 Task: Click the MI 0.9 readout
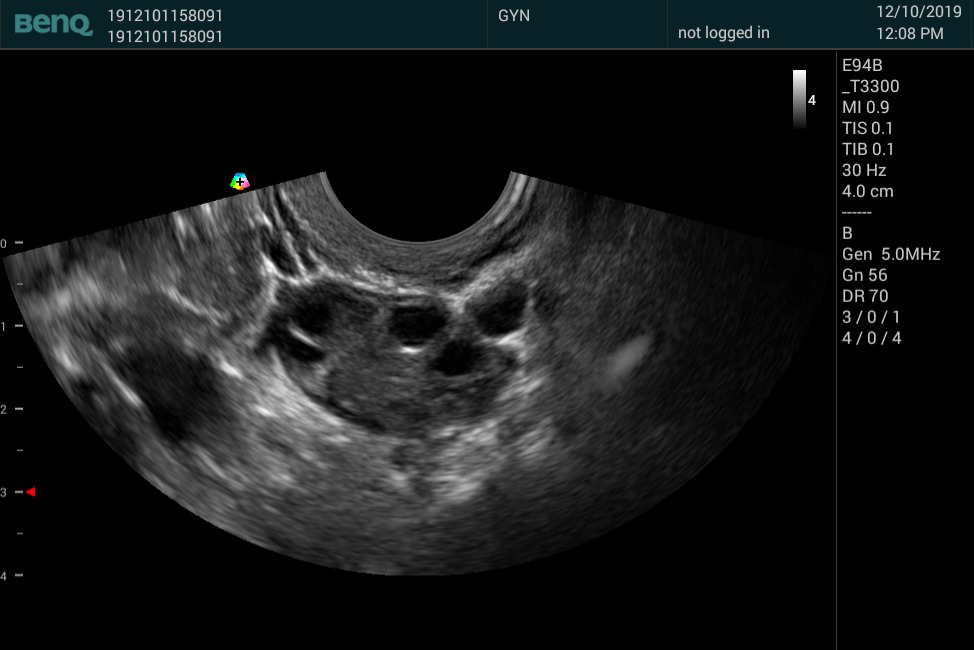[x=865, y=108]
